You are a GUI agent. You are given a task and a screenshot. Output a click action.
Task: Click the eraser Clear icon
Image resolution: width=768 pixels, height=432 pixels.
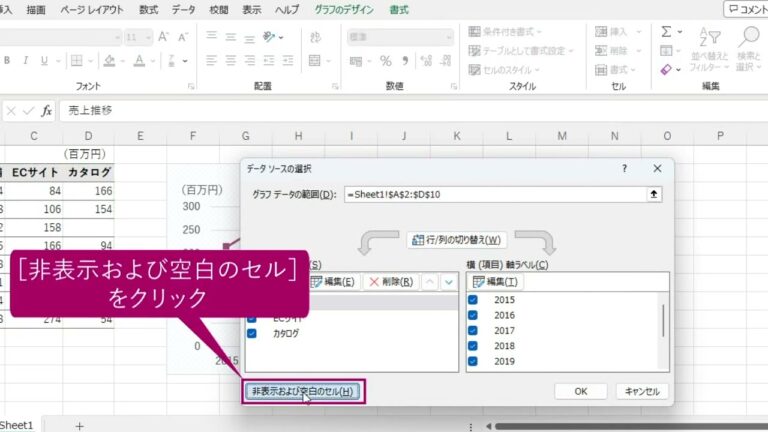pyautogui.click(x=666, y=70)
